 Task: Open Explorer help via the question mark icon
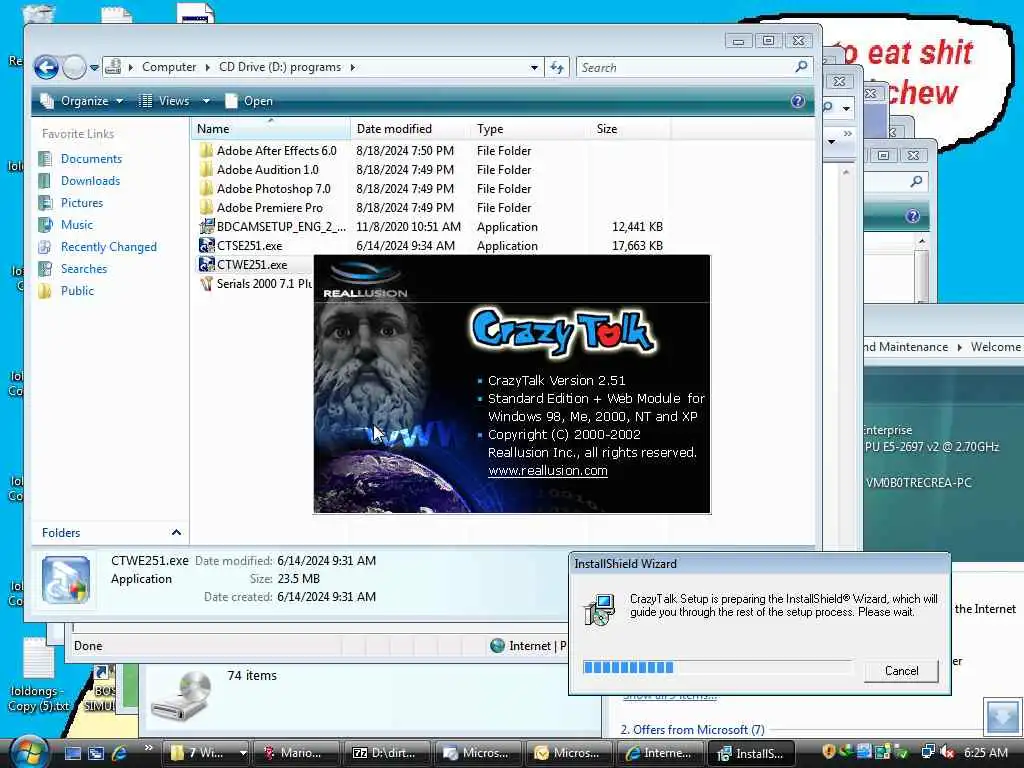click(x=797, y=101)
